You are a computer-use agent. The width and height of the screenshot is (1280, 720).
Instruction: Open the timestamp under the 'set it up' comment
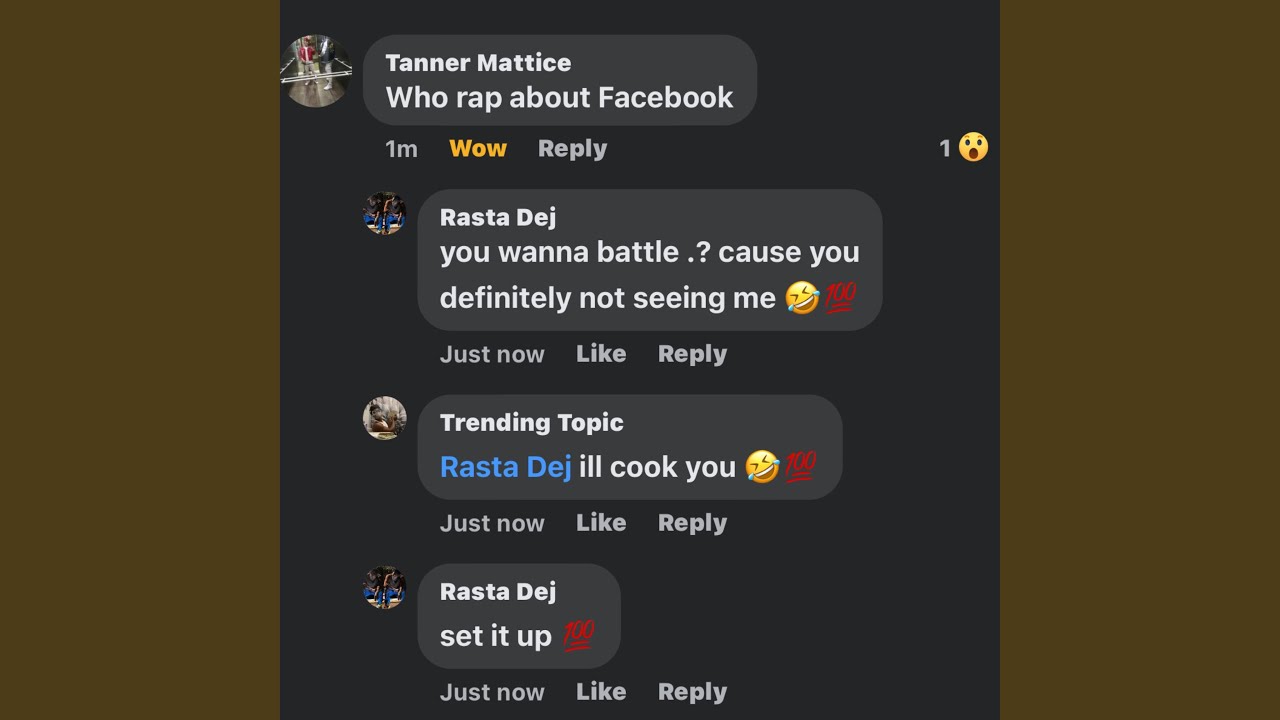[x=492, y=692]
